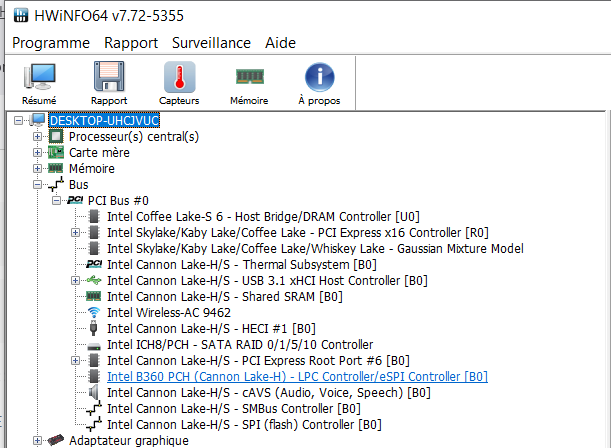The height and width of the screenshot is (448, 611).
Task: Click the USB 3.1 xHCI controller icon
Action: 93,280
